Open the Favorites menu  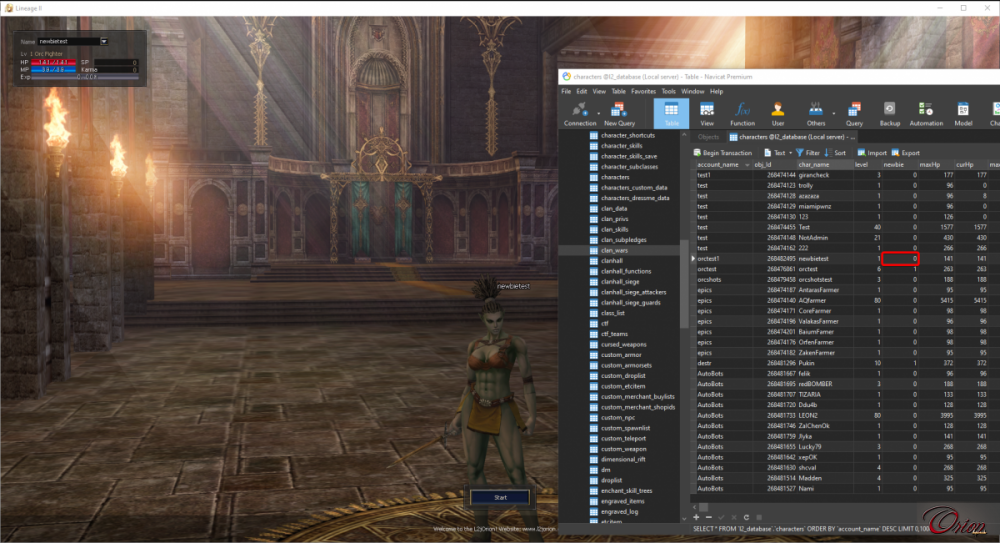coord(643,91)
